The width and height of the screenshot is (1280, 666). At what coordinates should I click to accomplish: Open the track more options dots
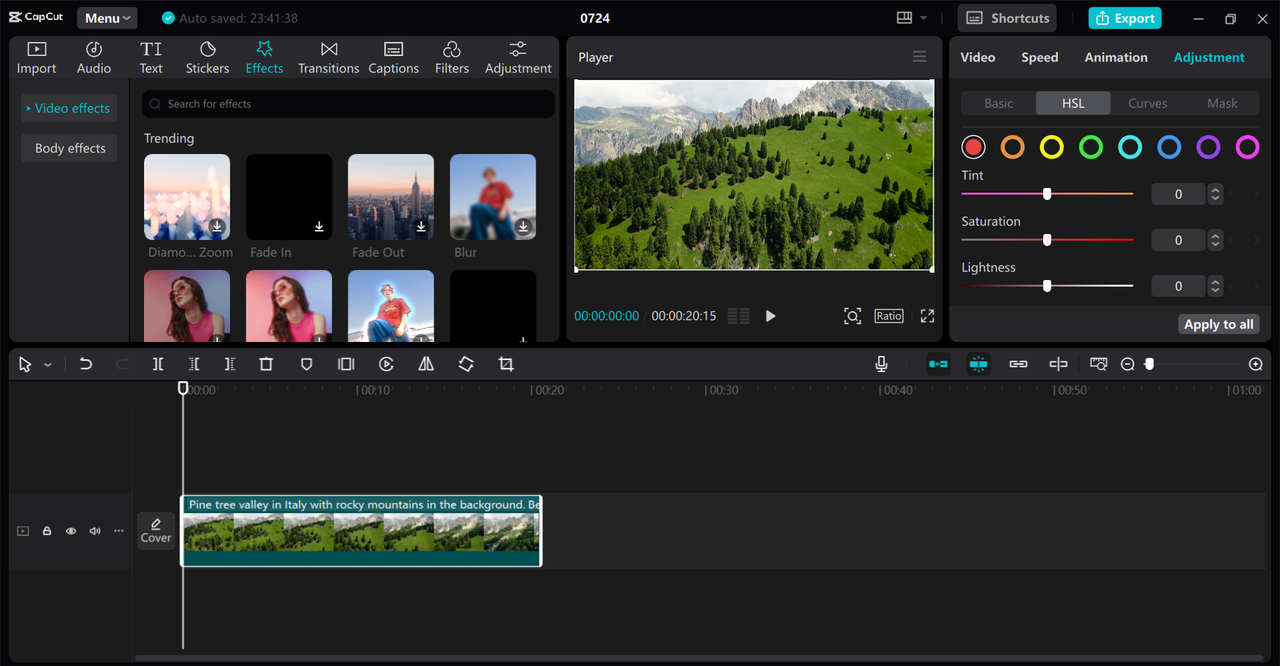118,531
